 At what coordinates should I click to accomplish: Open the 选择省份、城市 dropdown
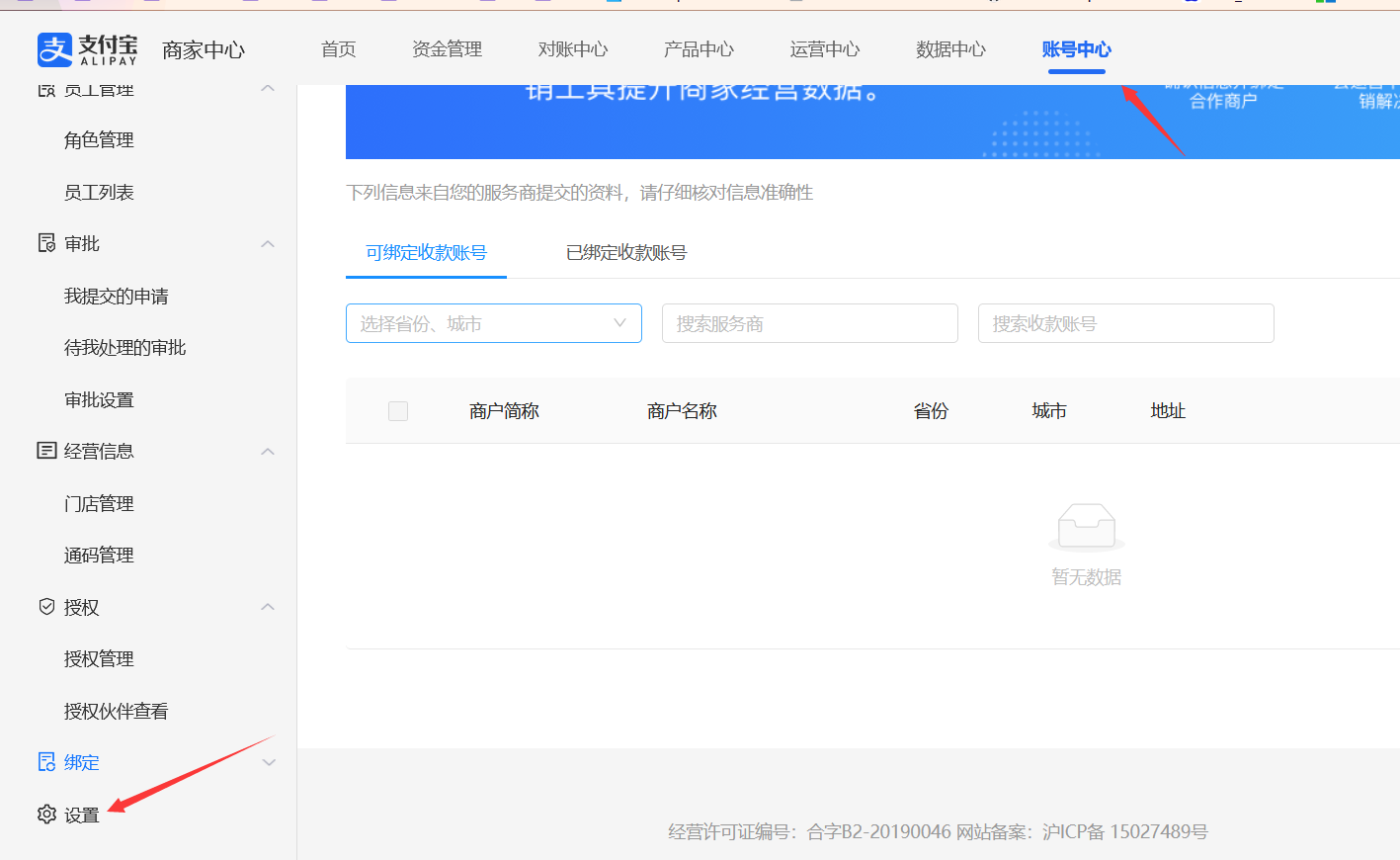click(x=494, y=323)
